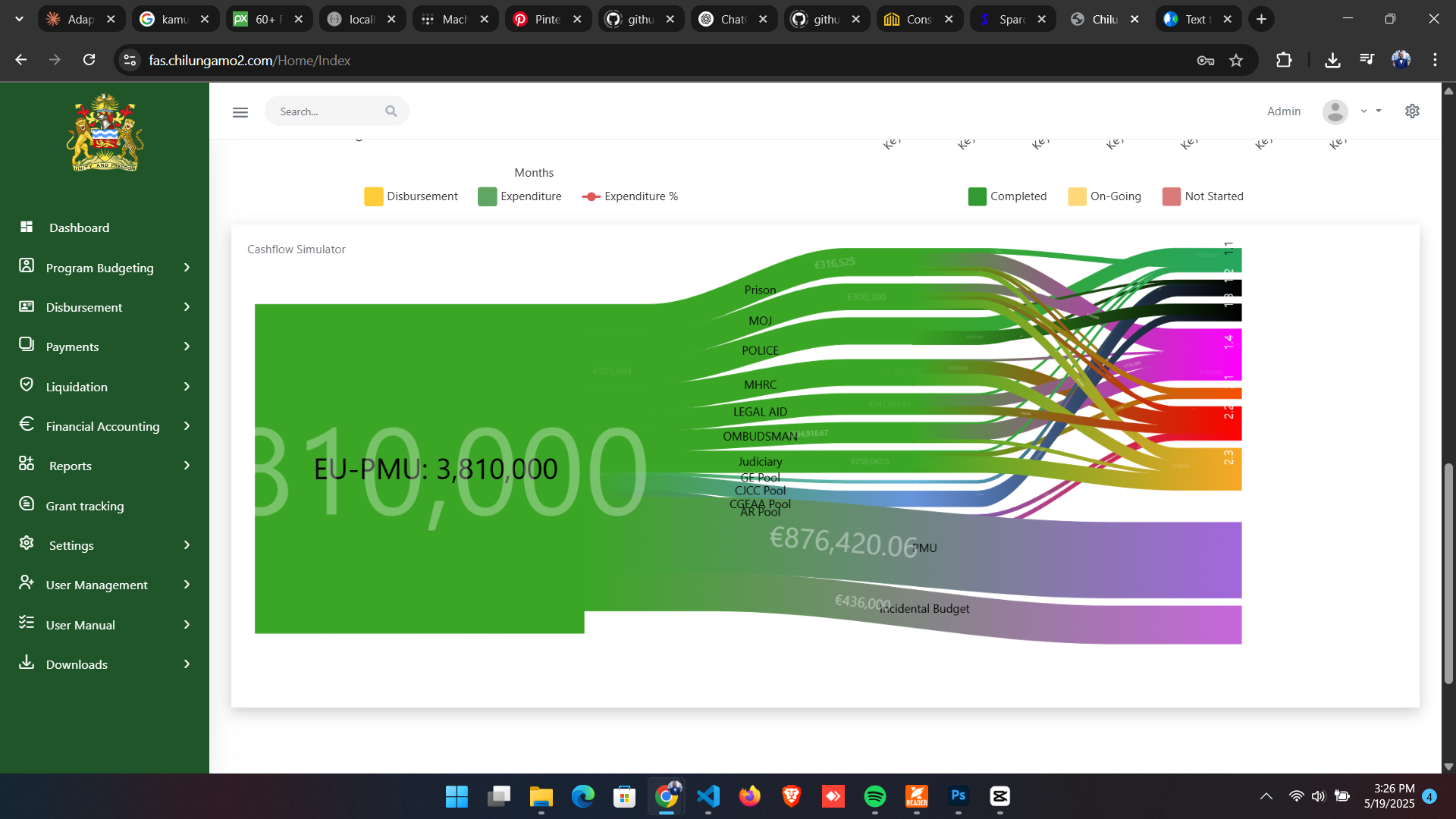
Task: Open Downloads section in sidebar
Action: pyautogui.click(x=77, y=664)
